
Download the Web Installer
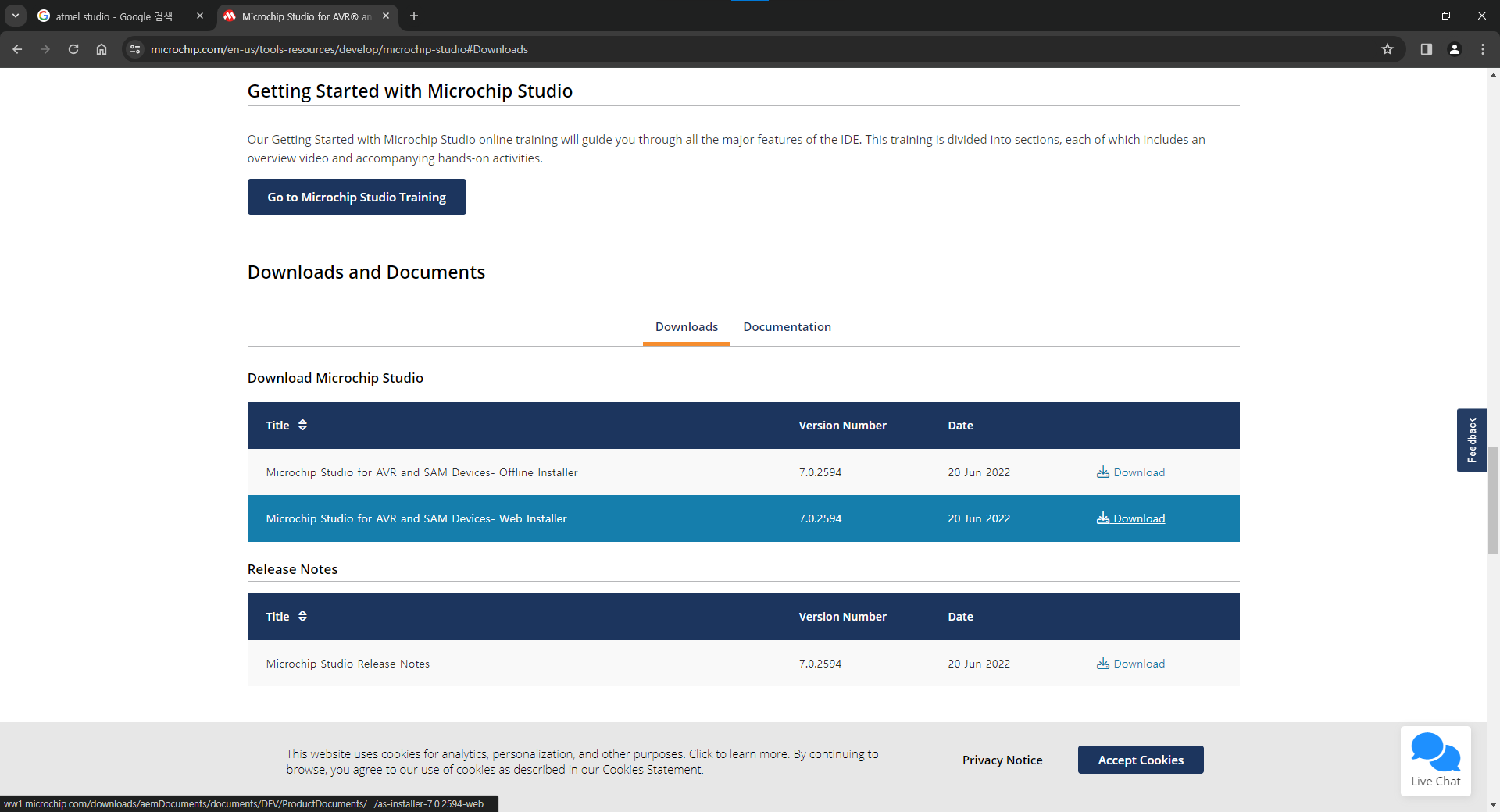pyautogui.click(x=1130, y=518)
